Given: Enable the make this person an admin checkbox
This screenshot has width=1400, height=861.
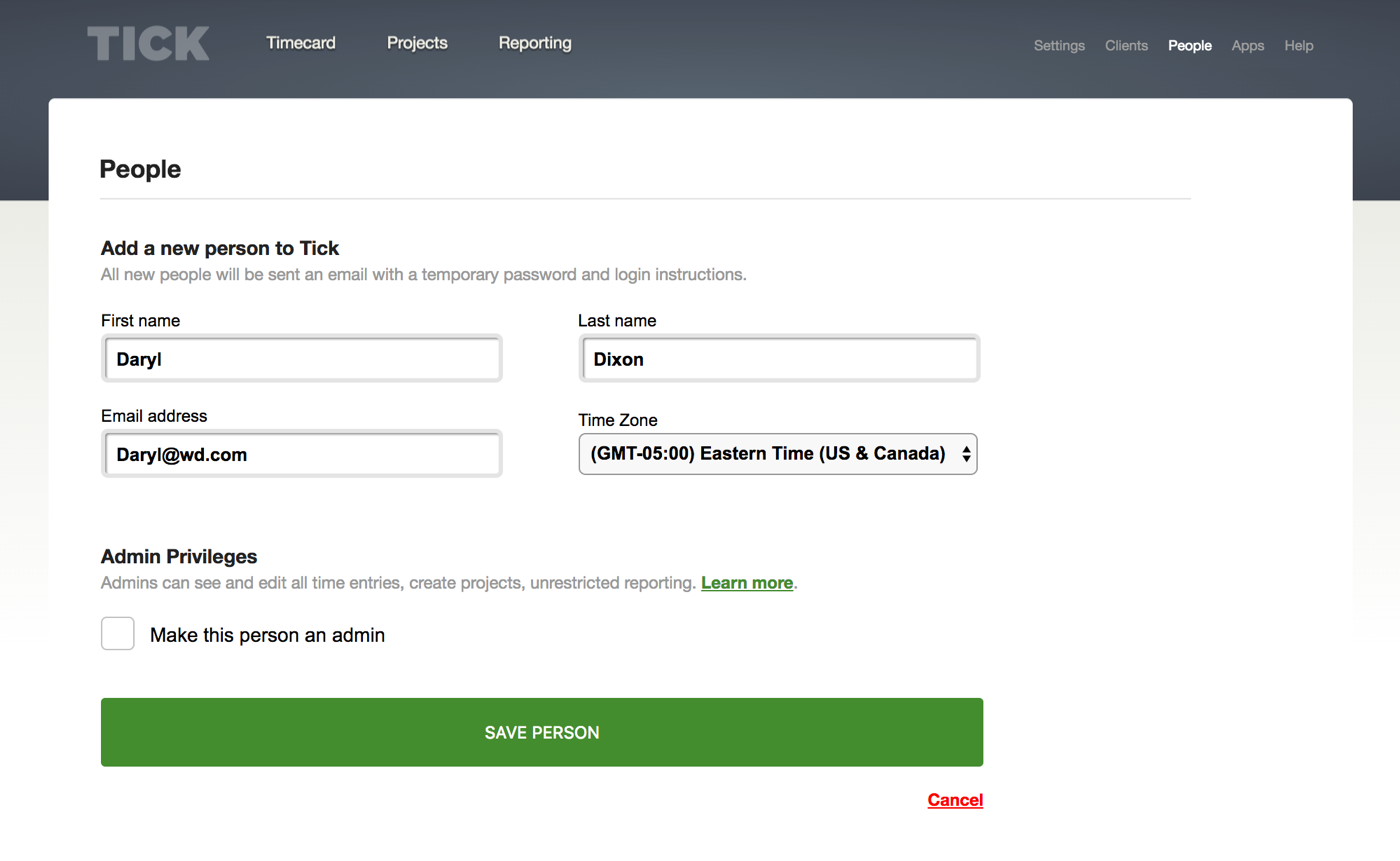Looking at the screenshot, I should 117,632.
